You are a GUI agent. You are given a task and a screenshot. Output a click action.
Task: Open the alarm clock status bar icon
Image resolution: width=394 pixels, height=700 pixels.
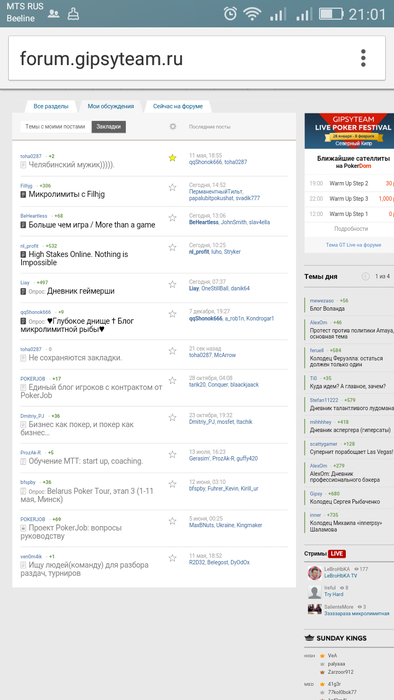[x=230, y=14]
